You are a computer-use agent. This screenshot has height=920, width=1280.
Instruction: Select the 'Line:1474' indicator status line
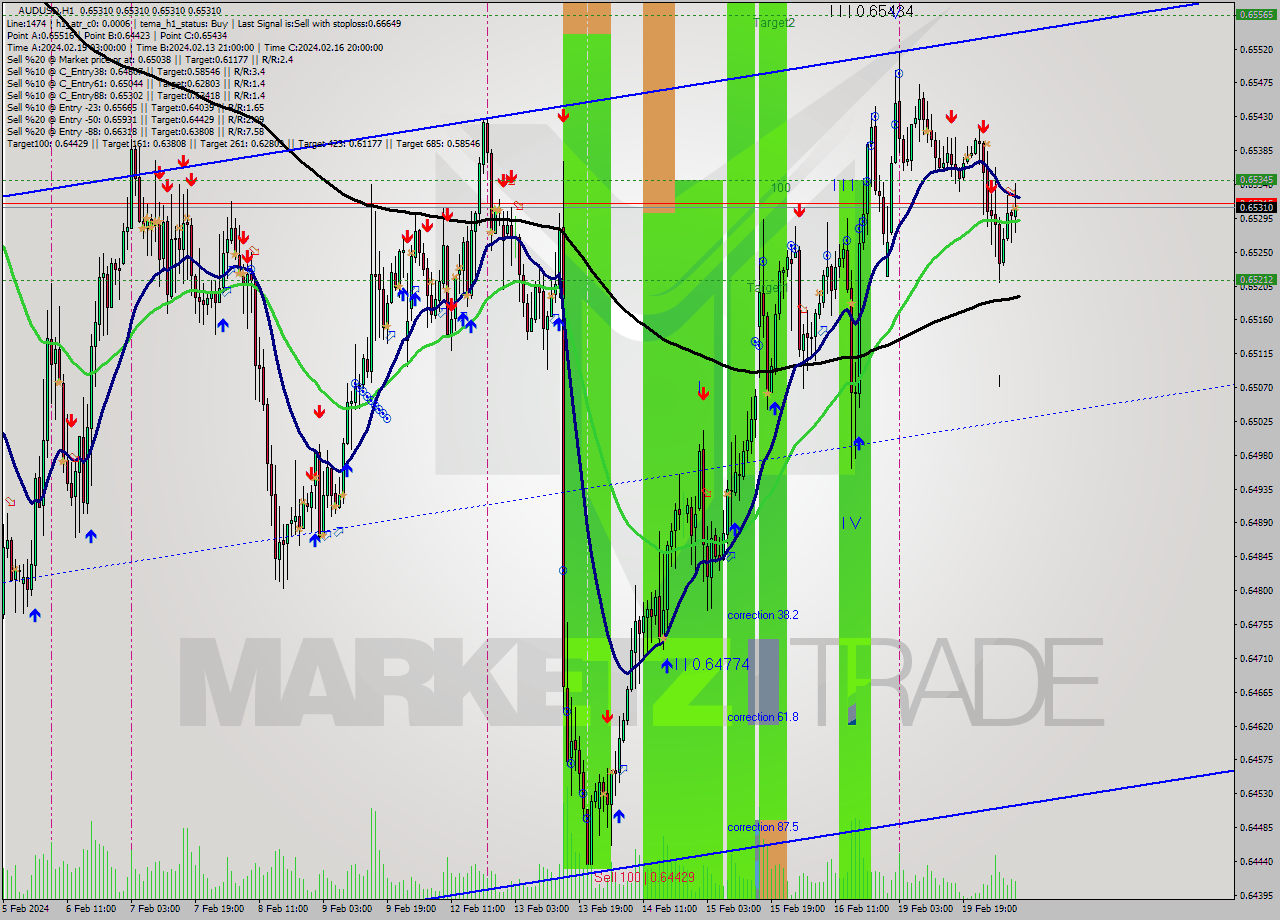[x=203, y=23]
